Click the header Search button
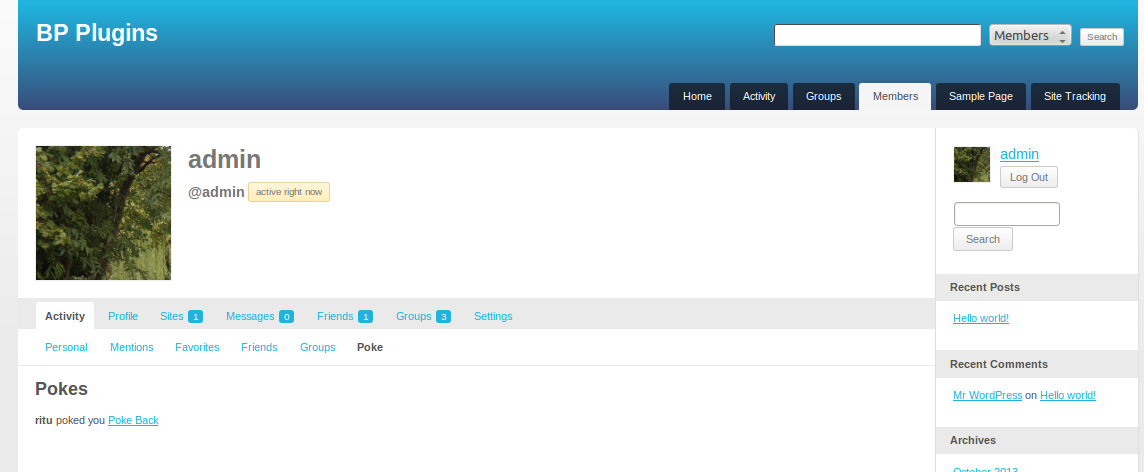 pyautogui.click(x=1102, y=36)
